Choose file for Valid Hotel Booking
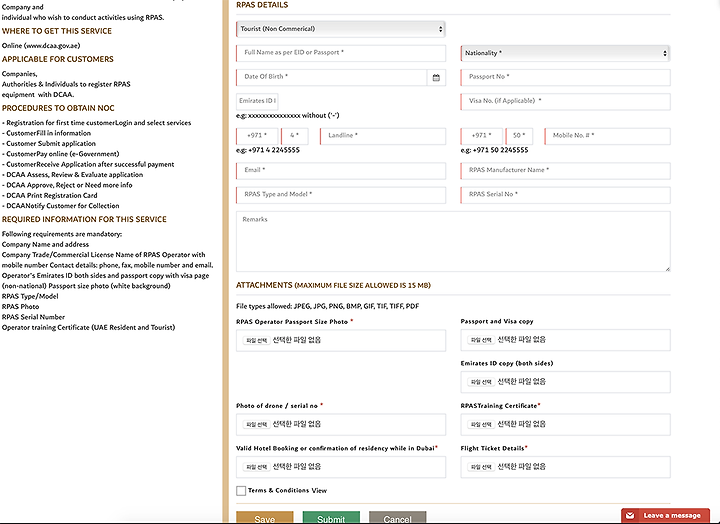720x524 pixels. click(x=256, y=467)
